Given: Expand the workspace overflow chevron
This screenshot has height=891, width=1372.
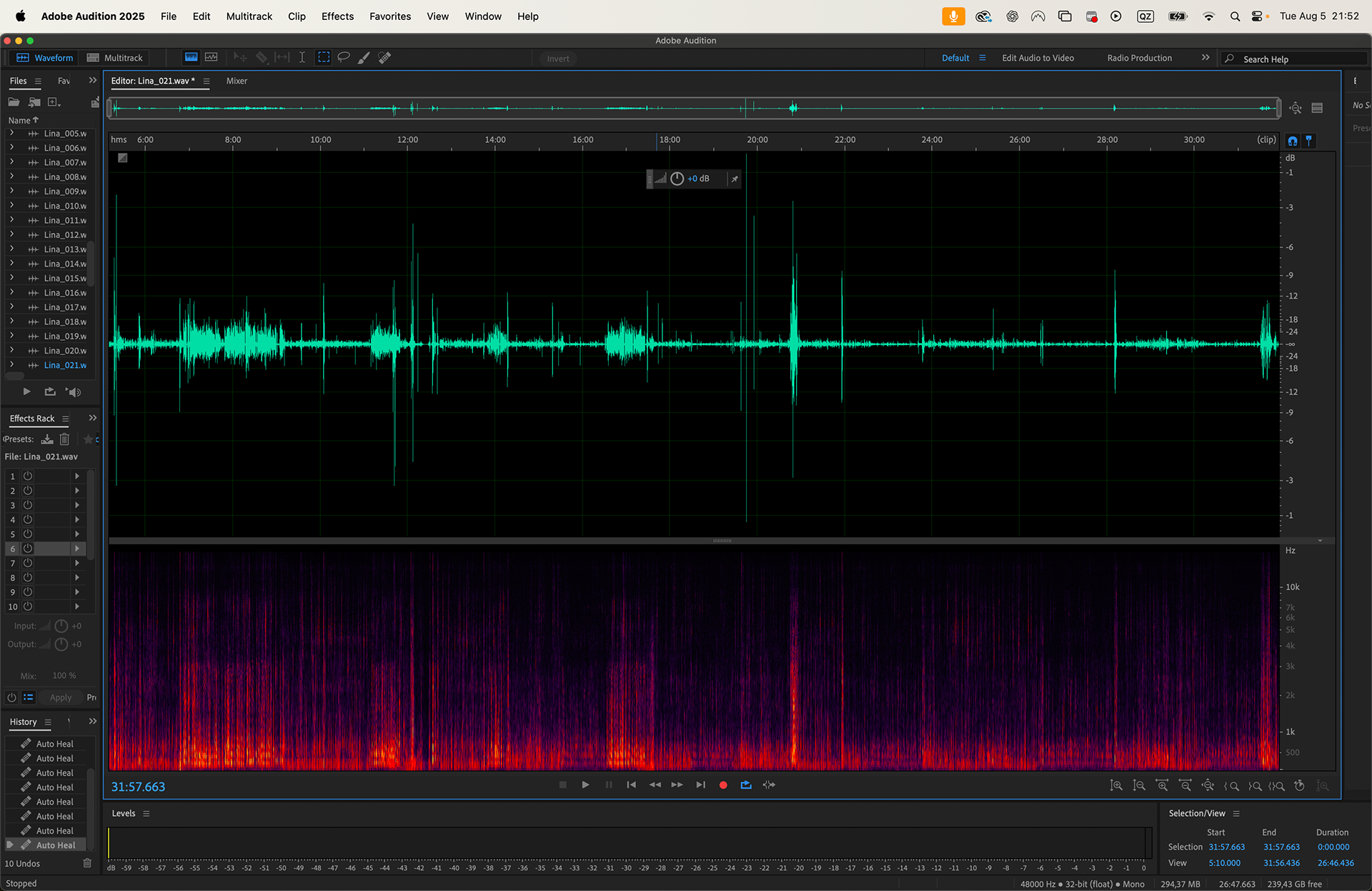Looking at the screenshot, I should (1206, 58).
